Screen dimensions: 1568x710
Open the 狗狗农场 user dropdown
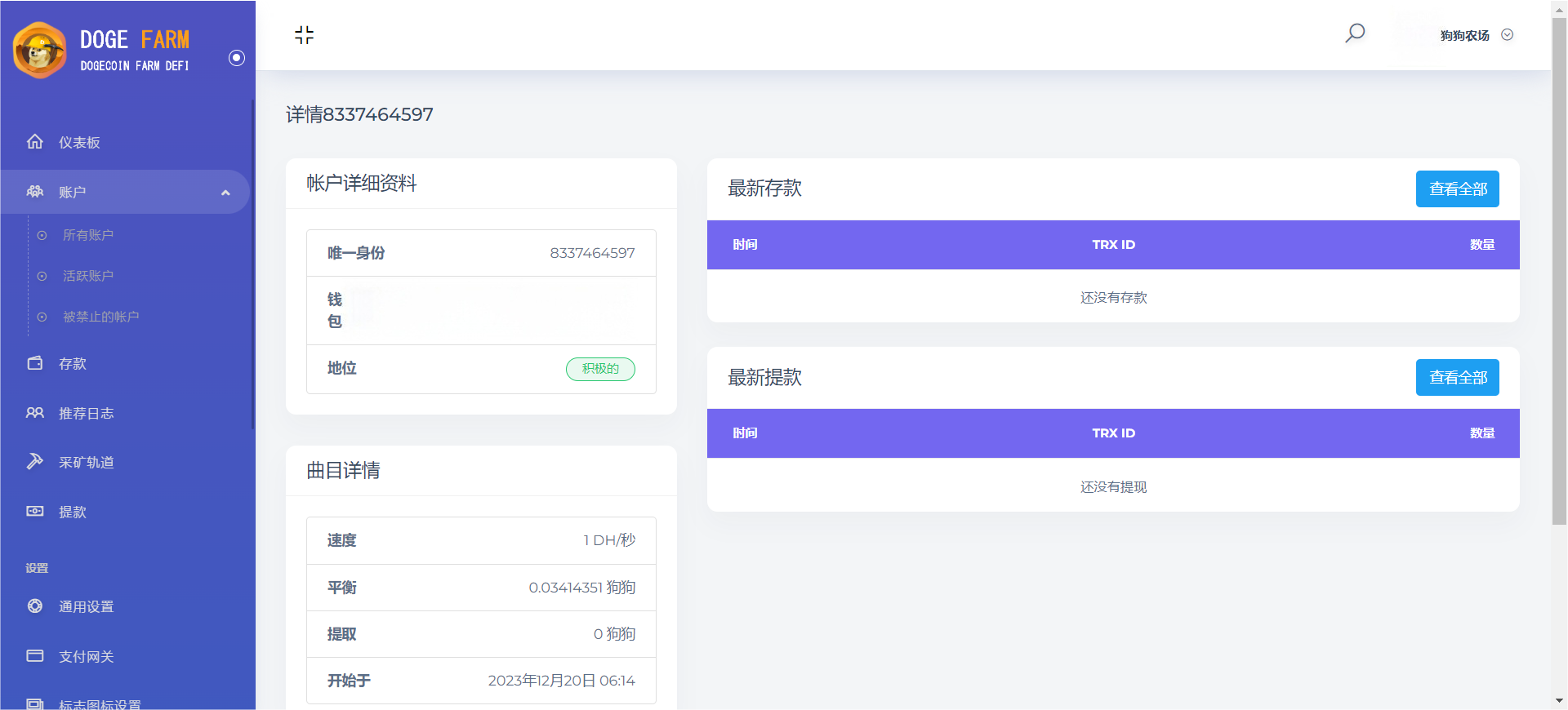(1476, 35)
